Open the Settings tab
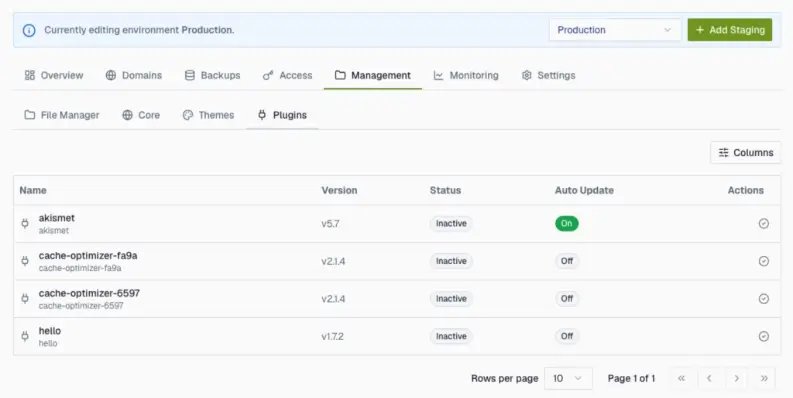Viewport: 793px width, 398px height. 549,75
